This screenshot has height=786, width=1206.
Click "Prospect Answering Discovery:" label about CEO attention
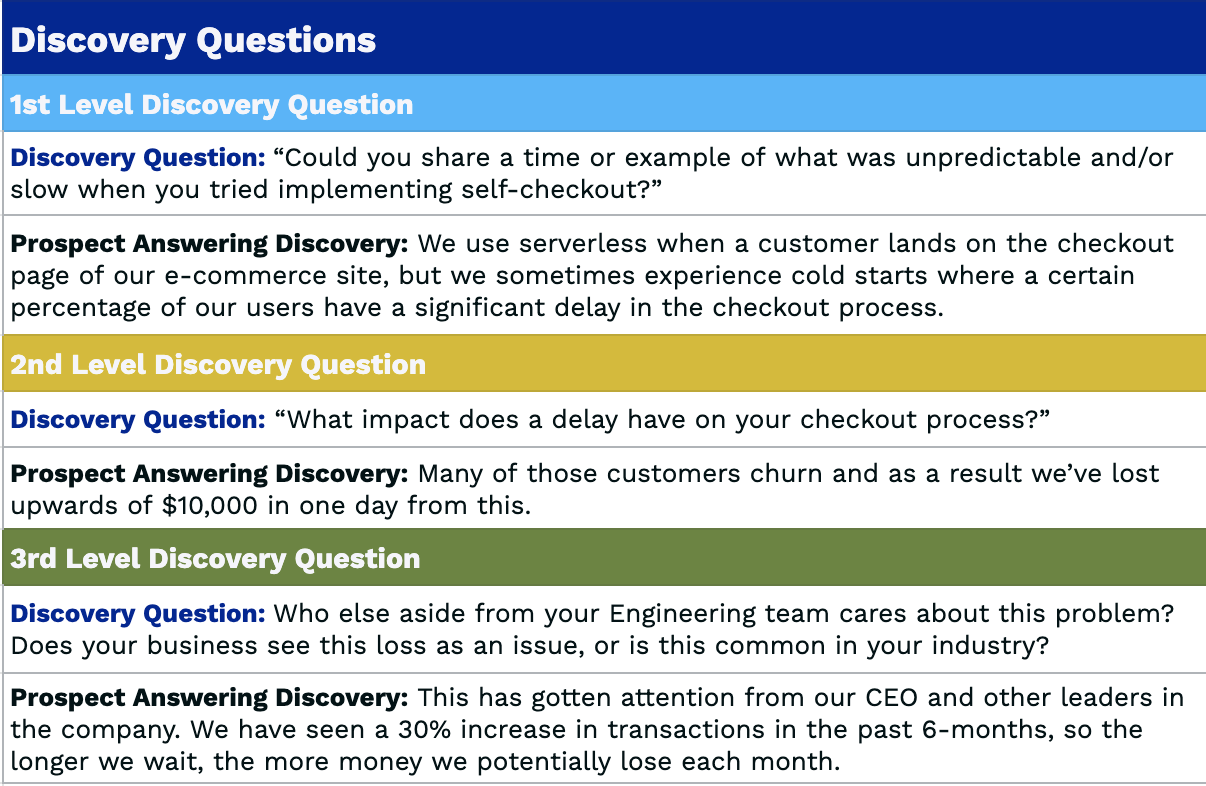[x=210, y=697]
